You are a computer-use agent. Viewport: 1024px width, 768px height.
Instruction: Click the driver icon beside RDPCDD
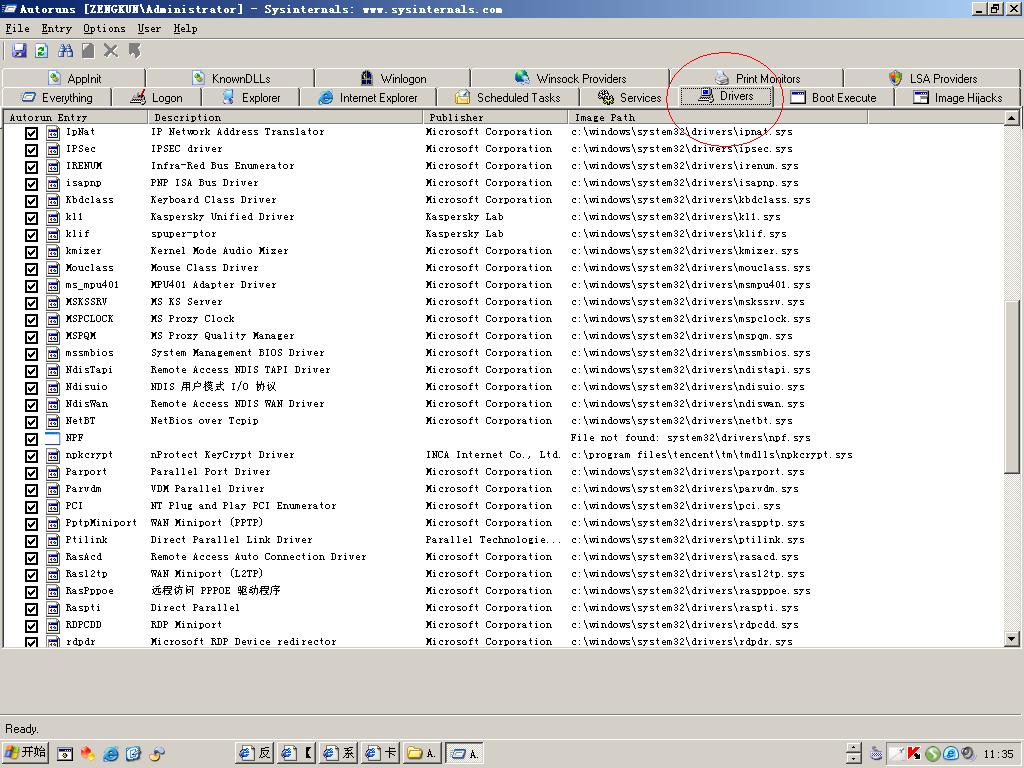click(53, 625)
